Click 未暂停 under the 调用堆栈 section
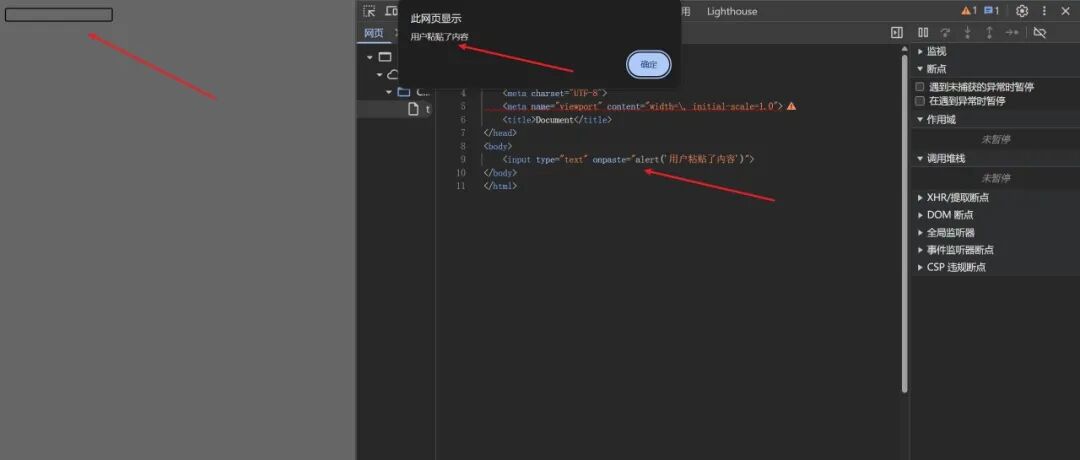This screenshot has height=460, width=1080. (996, 178)
